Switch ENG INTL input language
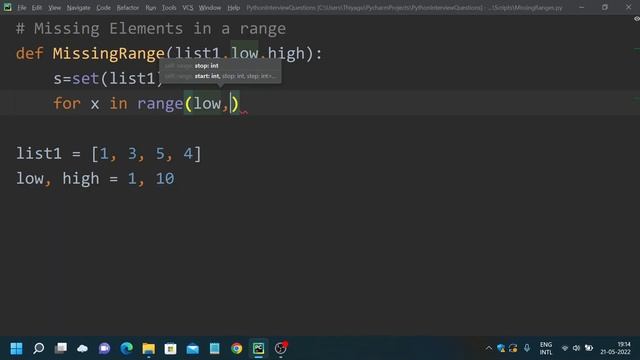The width and height of the screenshot is (640, 360). pos(546,348)
